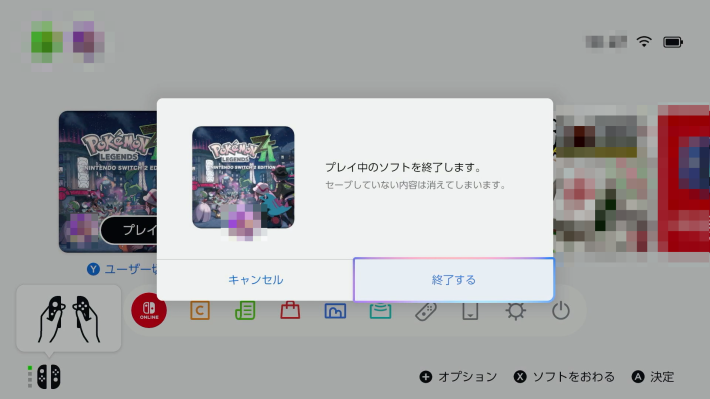Image resolution: width=710 pixels, height=399 pixels.
Task: Open the blue Album icon
Action: click(x=335, y=311)
